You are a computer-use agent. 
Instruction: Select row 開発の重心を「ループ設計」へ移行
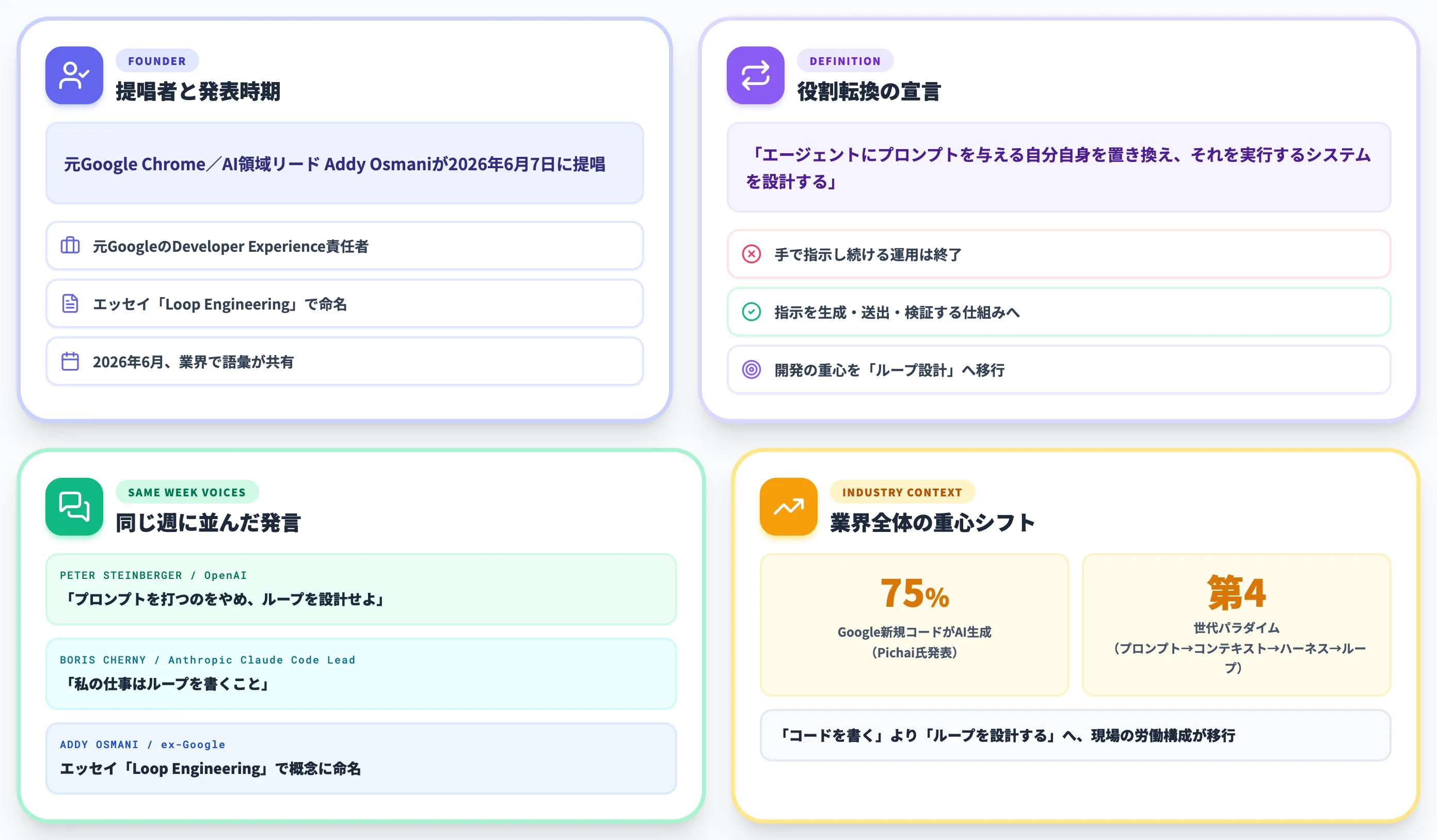pos(1058,369)
